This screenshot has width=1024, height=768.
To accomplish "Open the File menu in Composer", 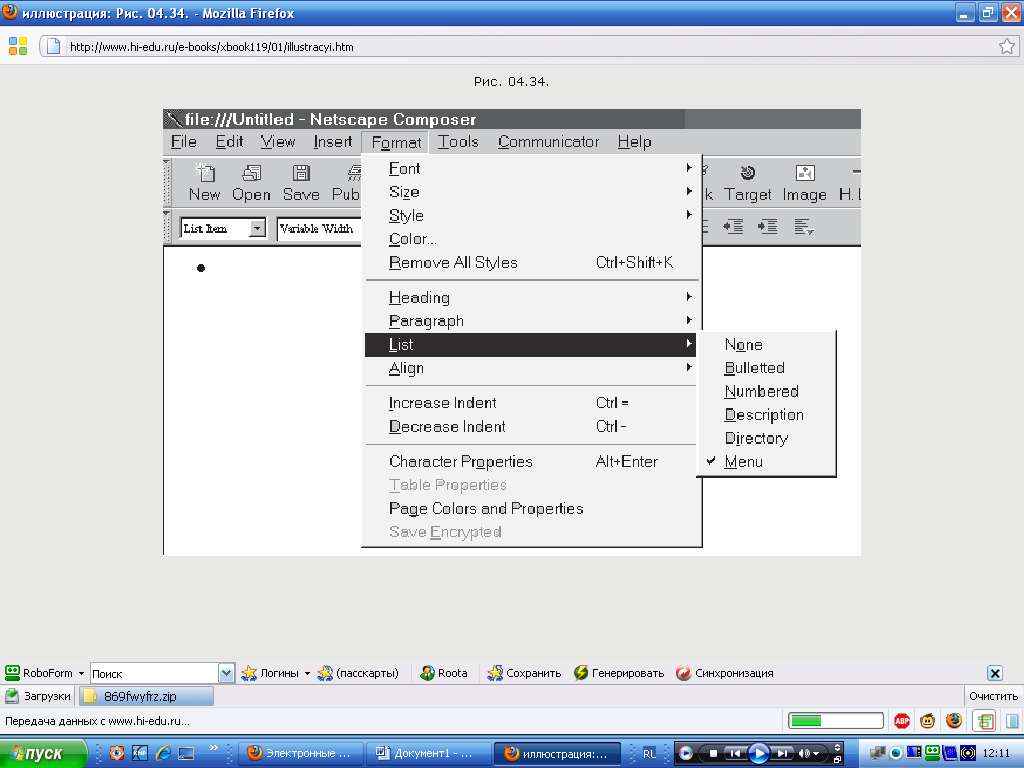I will (184, 142).
